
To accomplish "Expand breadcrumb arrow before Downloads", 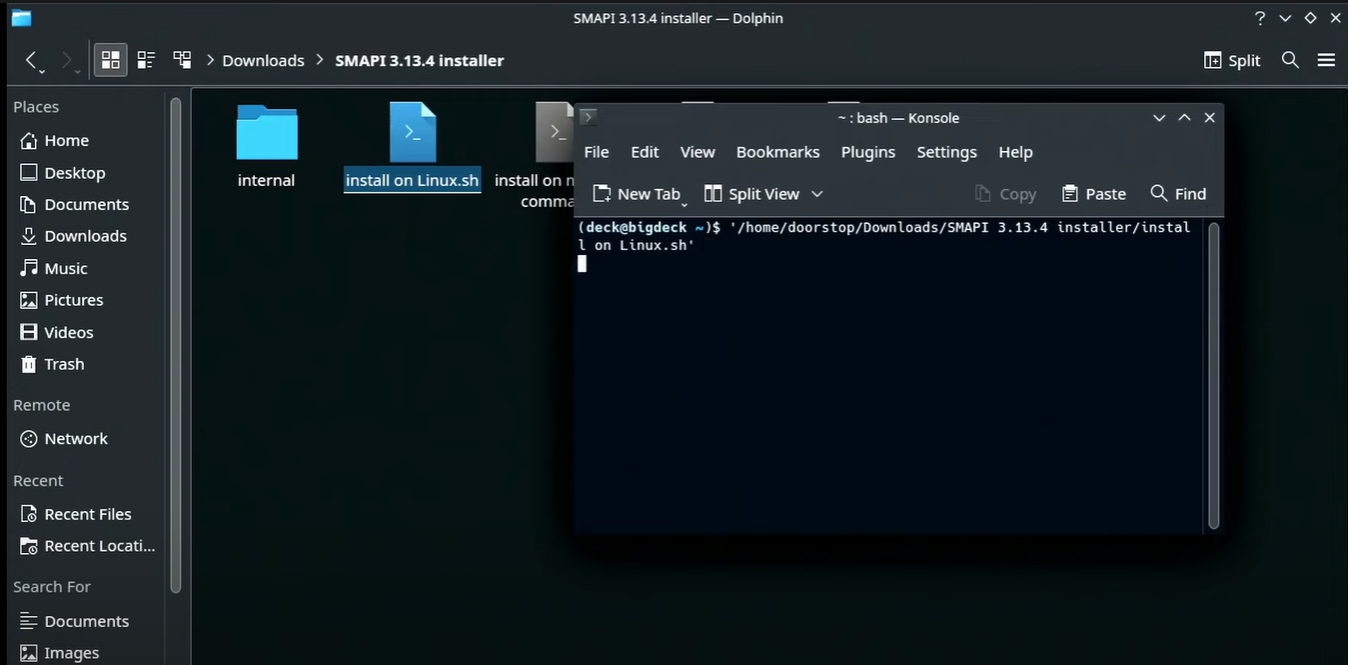I will pyautogui.click(x=210, y=60).
